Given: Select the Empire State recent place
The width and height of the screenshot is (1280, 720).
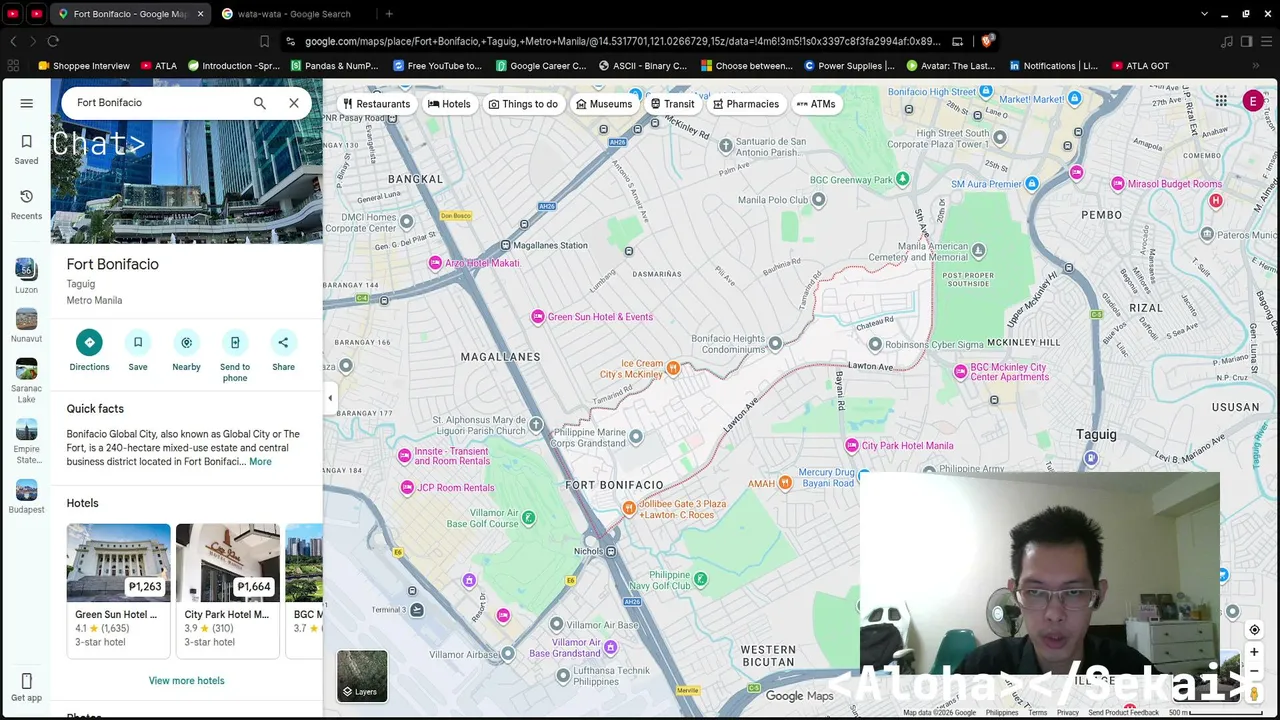Looking at the screenshot, I should tap(27, 441).
